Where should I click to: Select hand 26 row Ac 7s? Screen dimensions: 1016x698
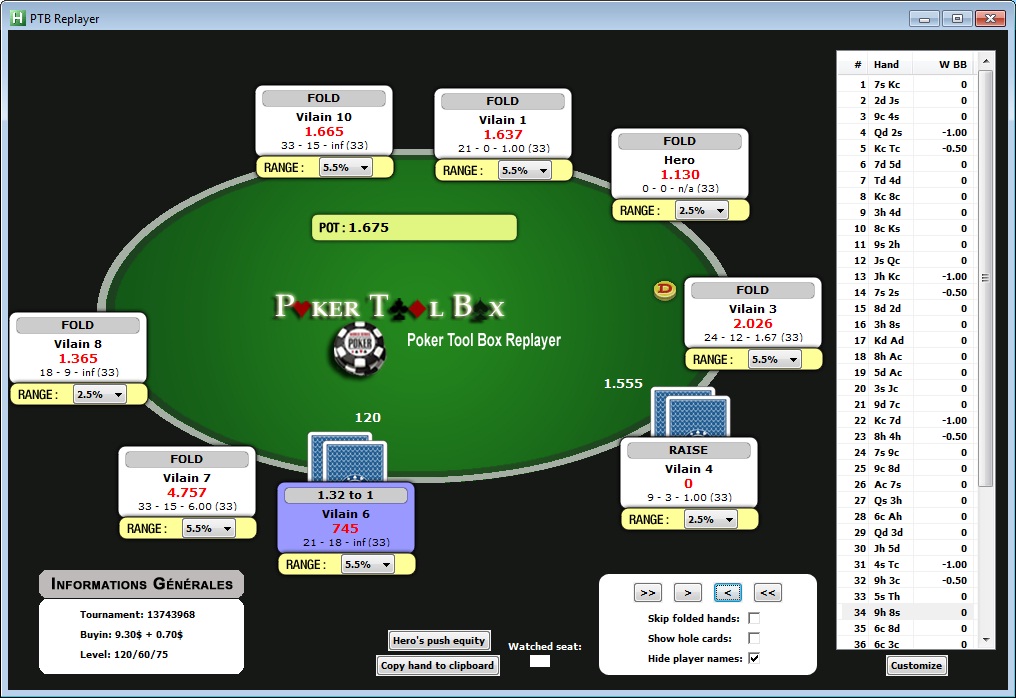tap(907, 484)
